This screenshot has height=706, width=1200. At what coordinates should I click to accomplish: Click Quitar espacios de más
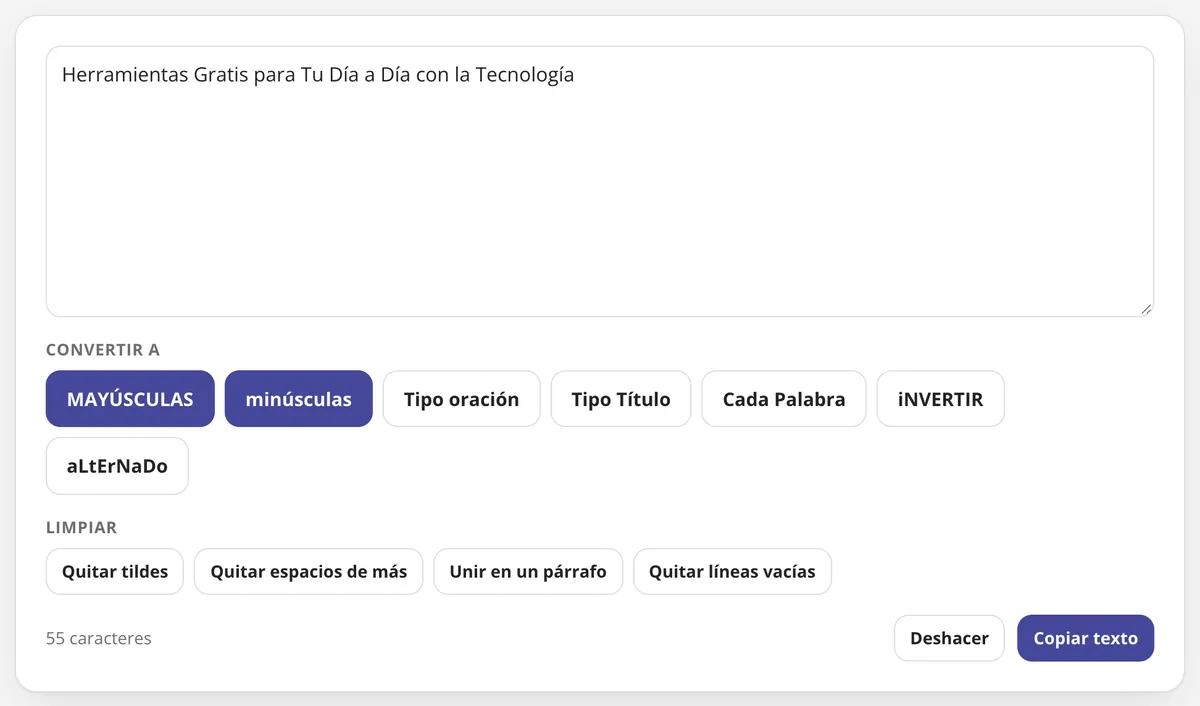pos(309,572)
